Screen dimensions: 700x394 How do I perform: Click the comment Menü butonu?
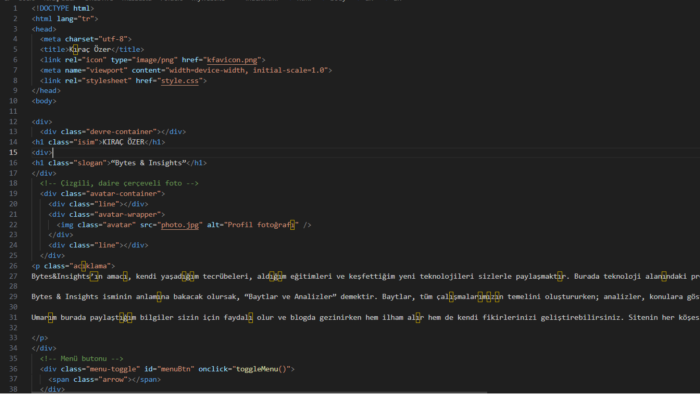83,359
